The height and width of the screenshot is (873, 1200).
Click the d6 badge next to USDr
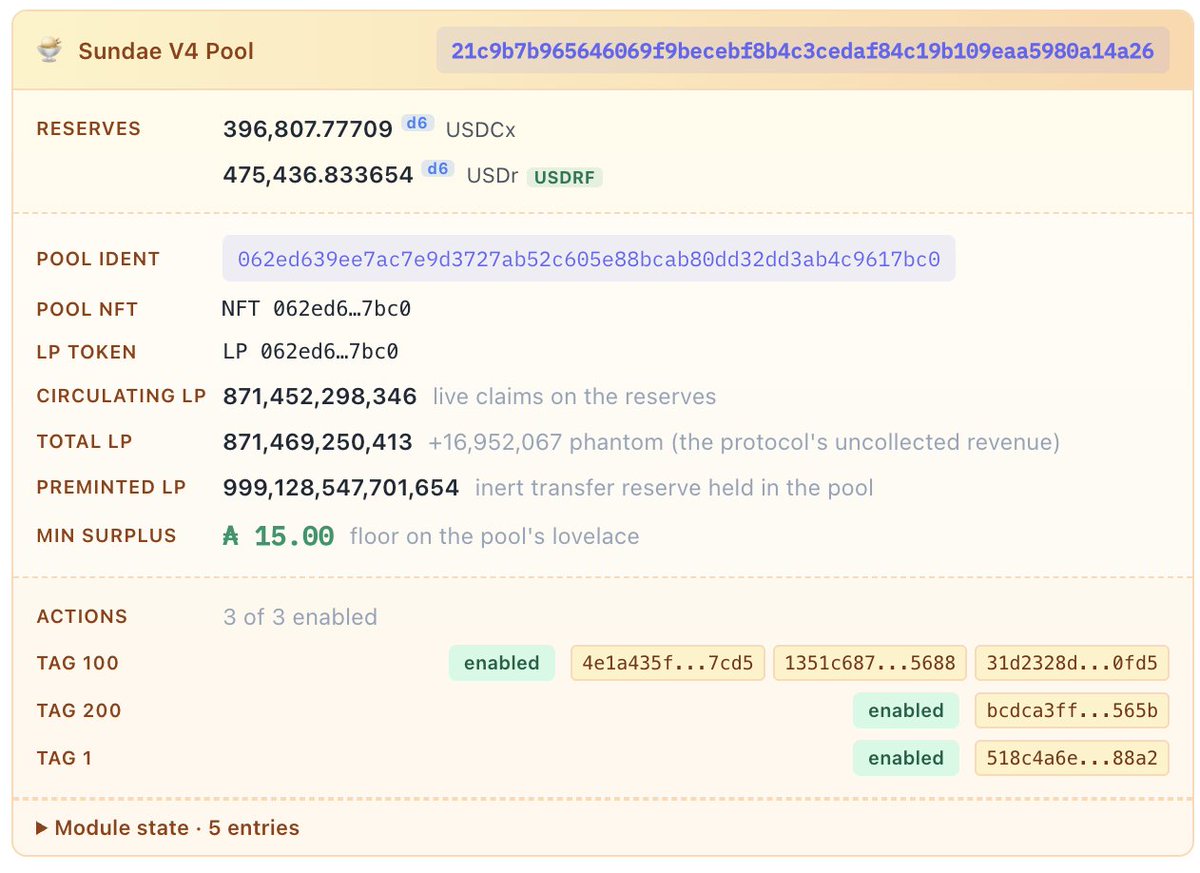click(x=437, y=169)
